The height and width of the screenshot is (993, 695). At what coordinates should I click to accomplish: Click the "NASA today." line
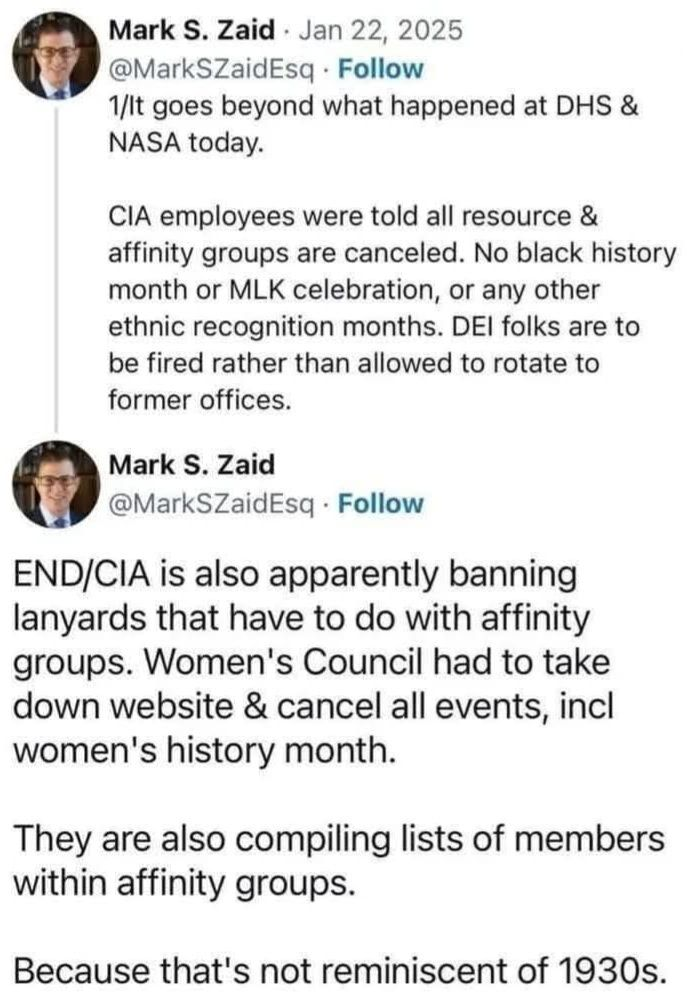(x=185, y=143)
